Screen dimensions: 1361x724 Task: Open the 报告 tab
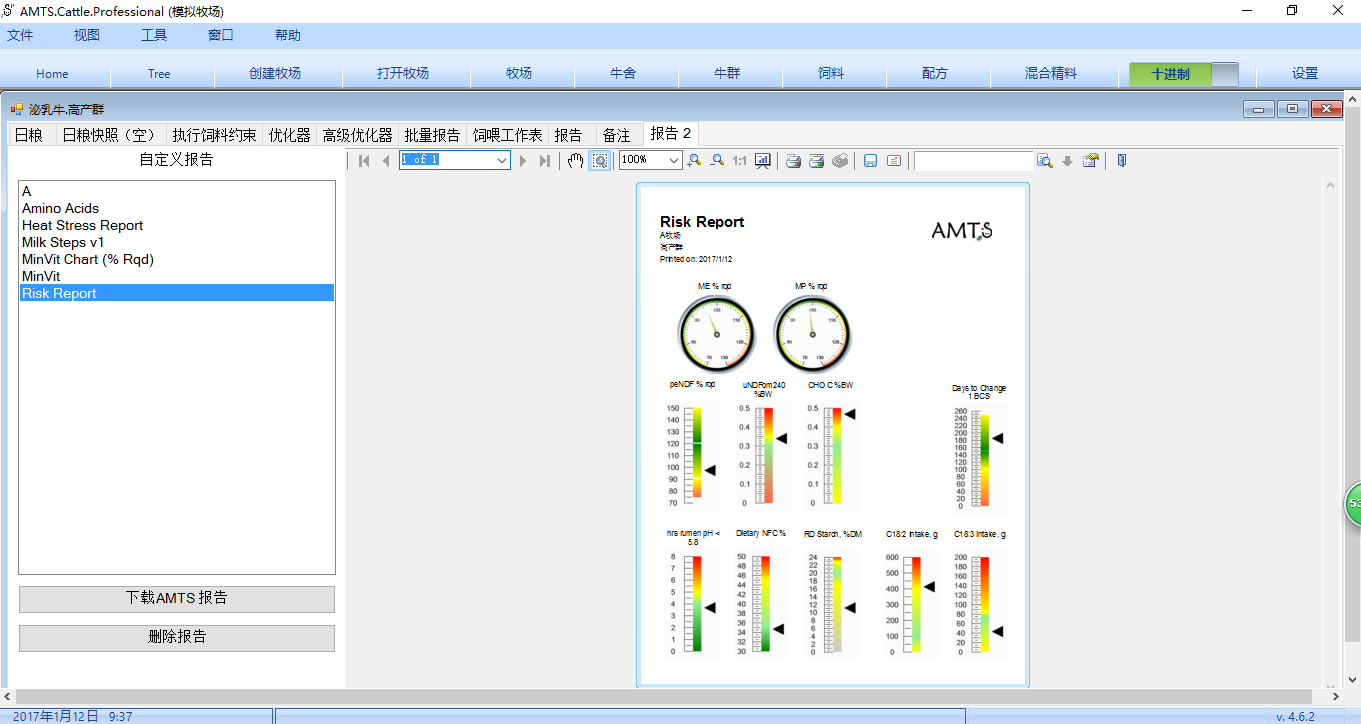(x=569, y=135)
